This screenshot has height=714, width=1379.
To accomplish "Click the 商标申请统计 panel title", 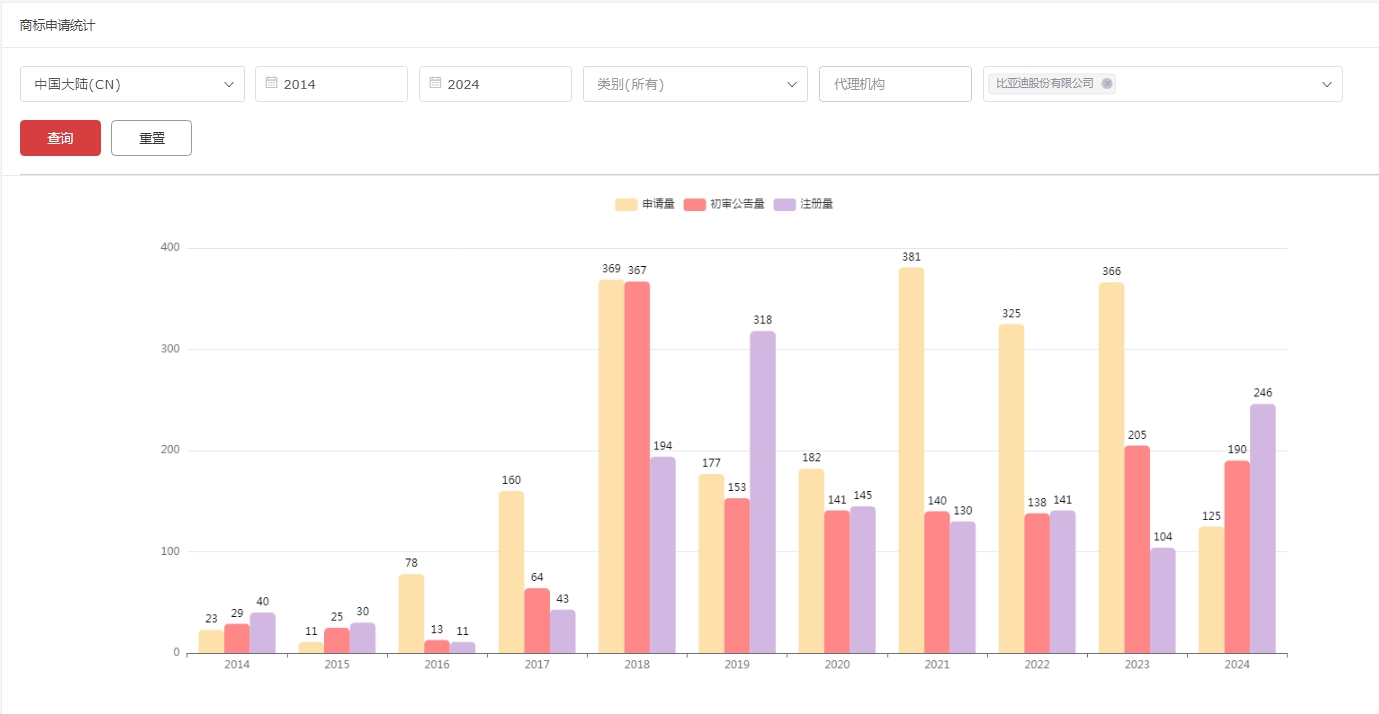I will coord(58,25).
